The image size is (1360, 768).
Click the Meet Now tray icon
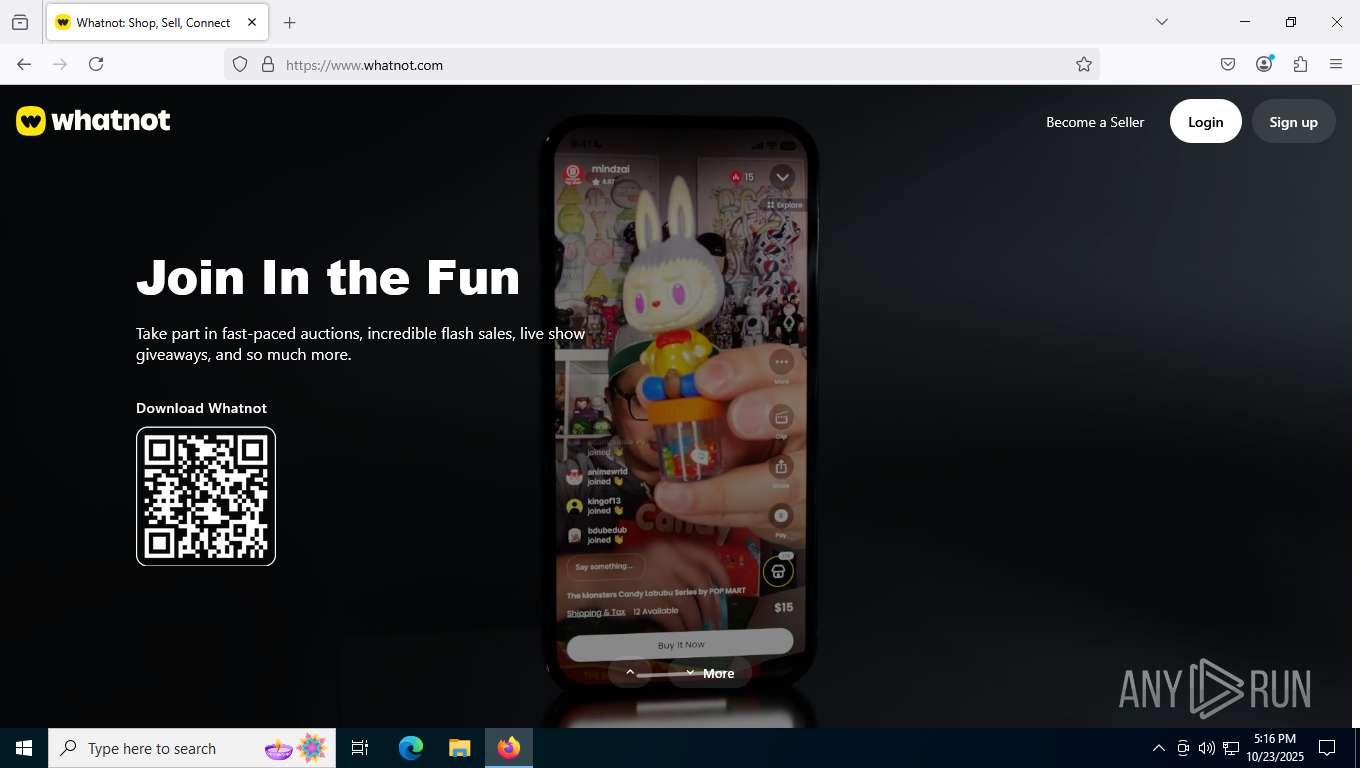click(x=1183, y=748)
